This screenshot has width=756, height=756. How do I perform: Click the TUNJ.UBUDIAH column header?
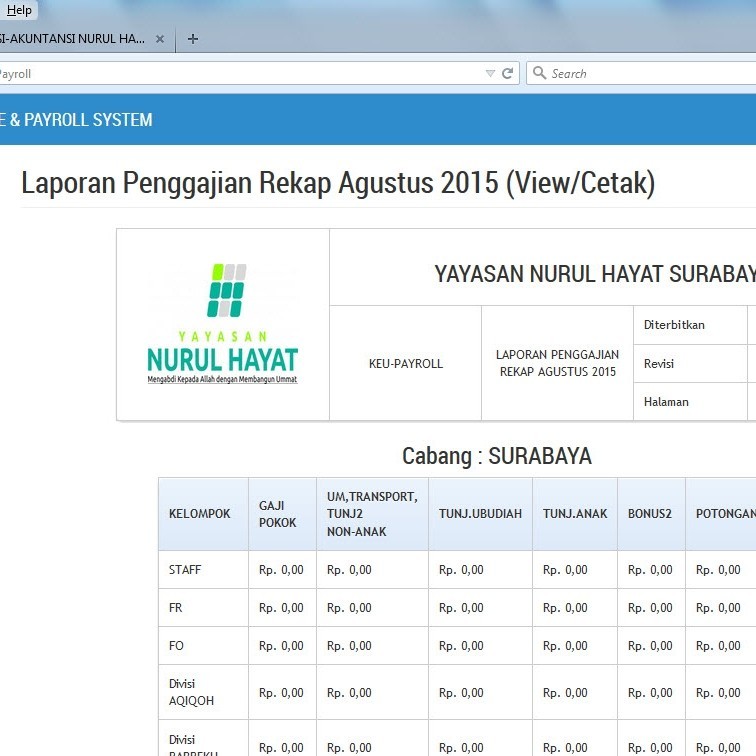coord(480,513)
